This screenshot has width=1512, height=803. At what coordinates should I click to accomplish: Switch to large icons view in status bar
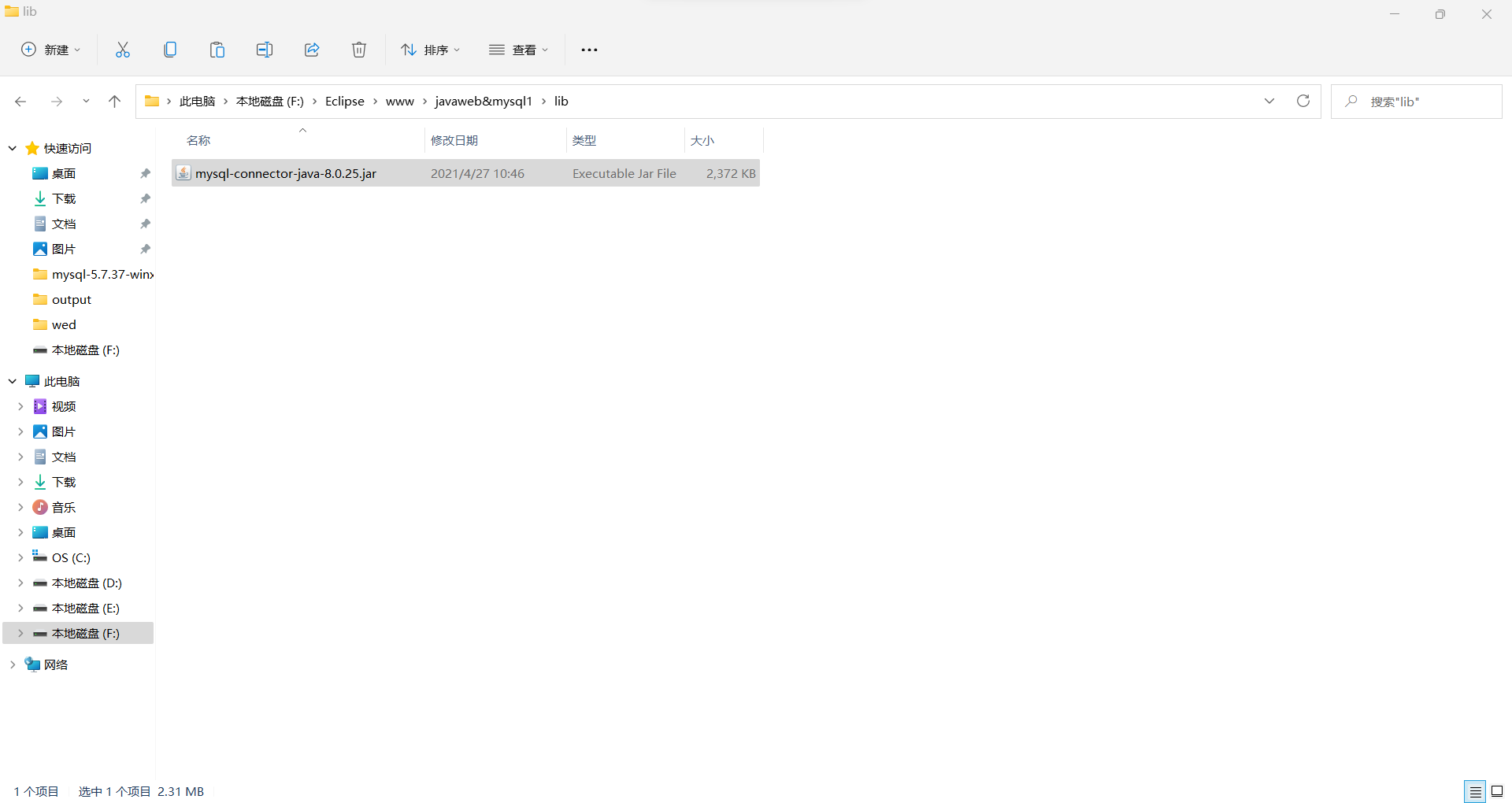coord(1497,791)
